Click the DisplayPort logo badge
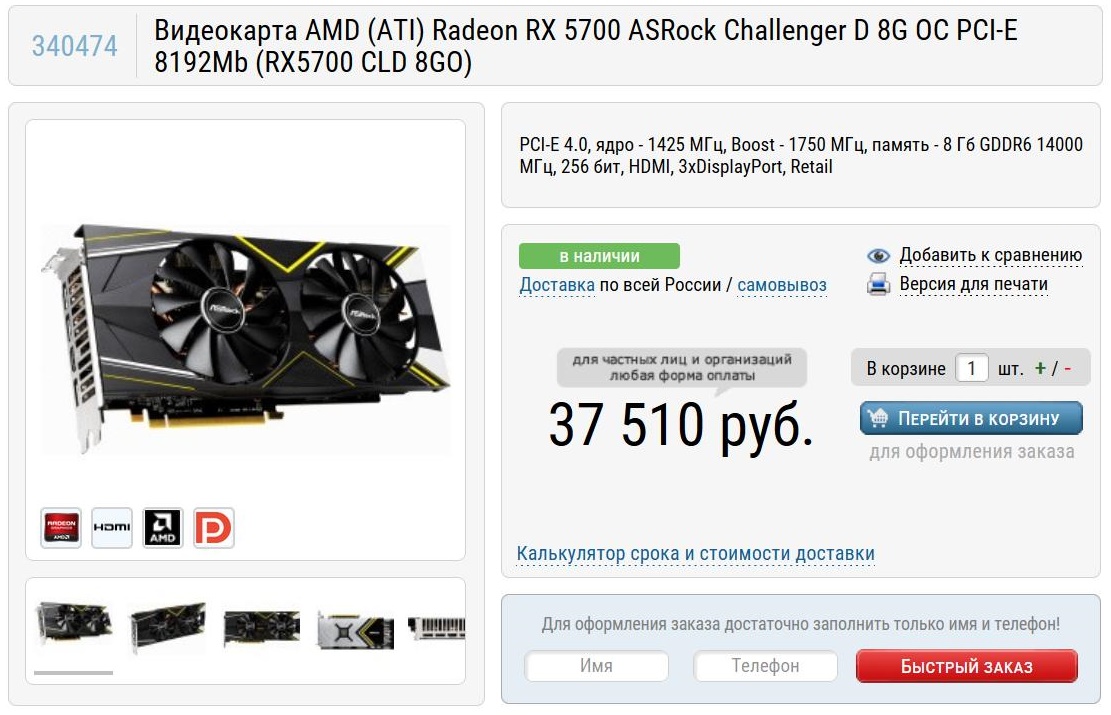The image size is (1111, 715). pyautogui.click(x=214, y=528)
